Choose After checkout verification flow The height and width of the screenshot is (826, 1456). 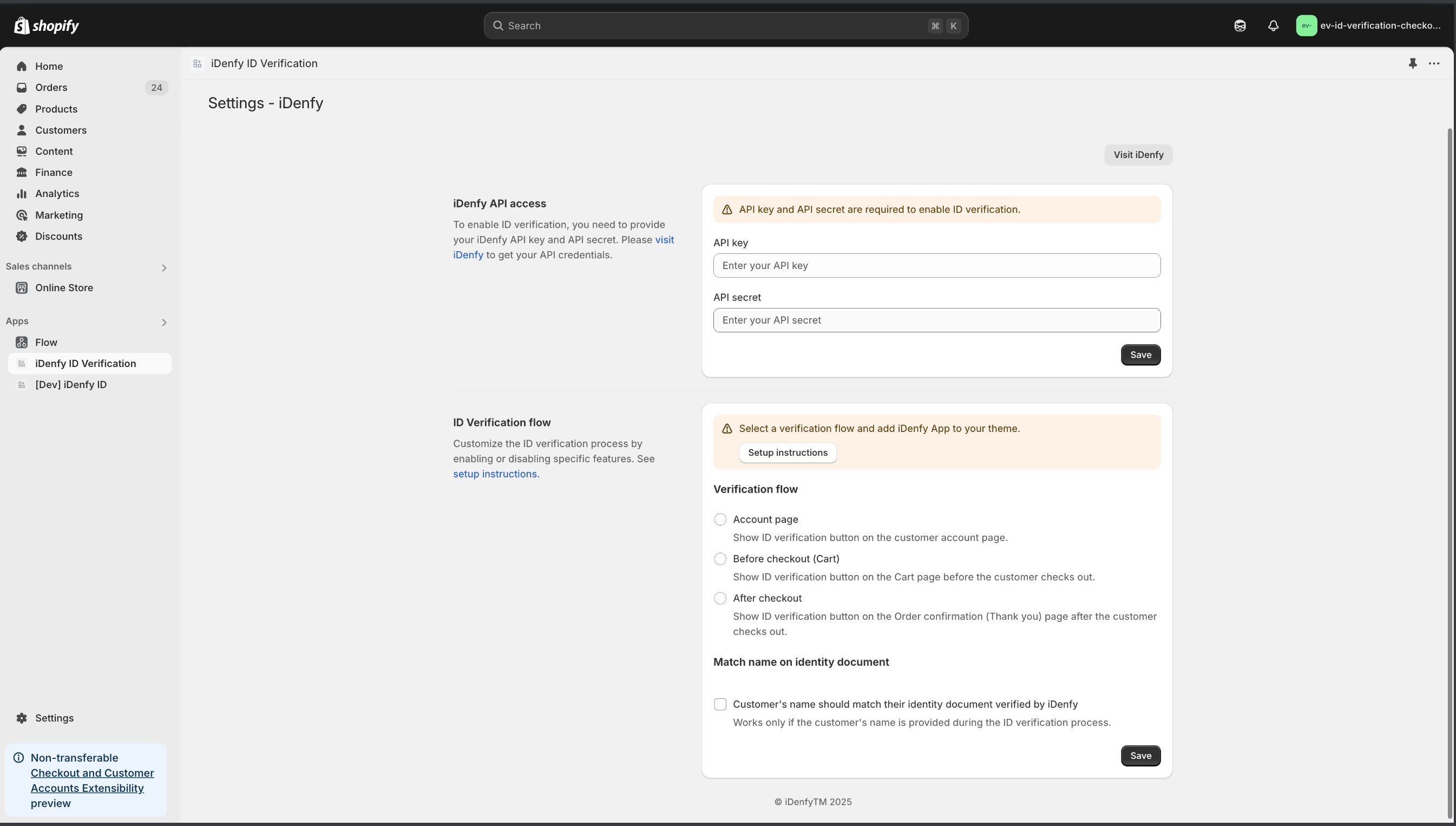pyautogui.click(x=720, y=598)
